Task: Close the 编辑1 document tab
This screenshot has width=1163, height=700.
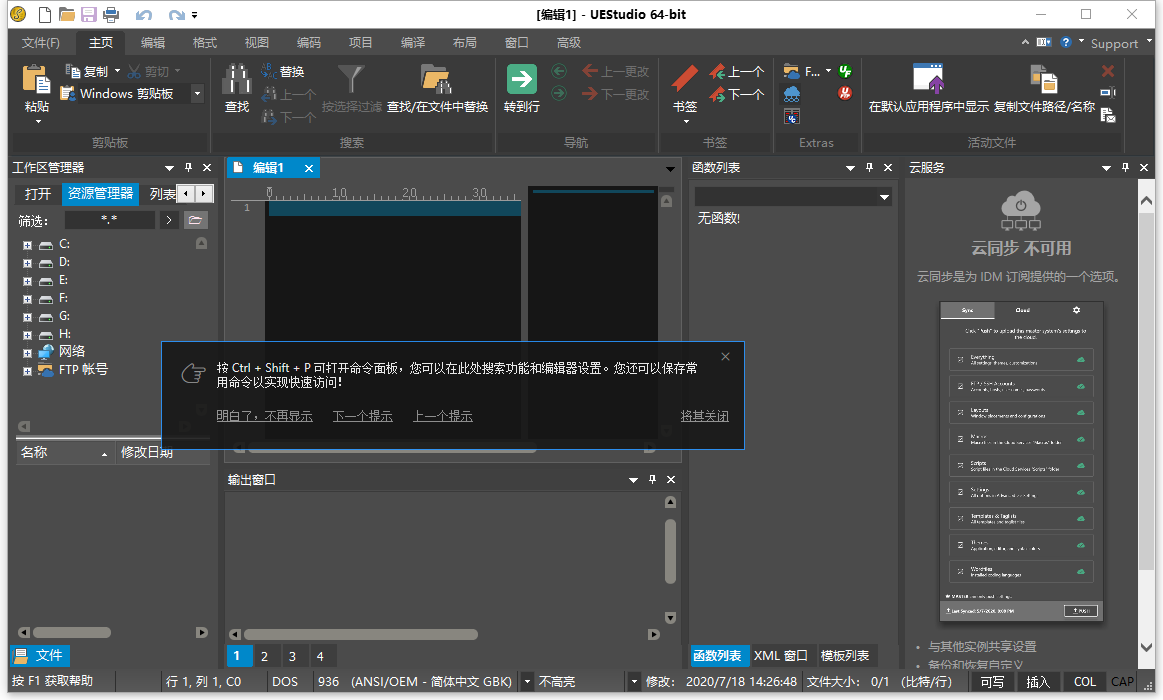Action: point(309,168)
